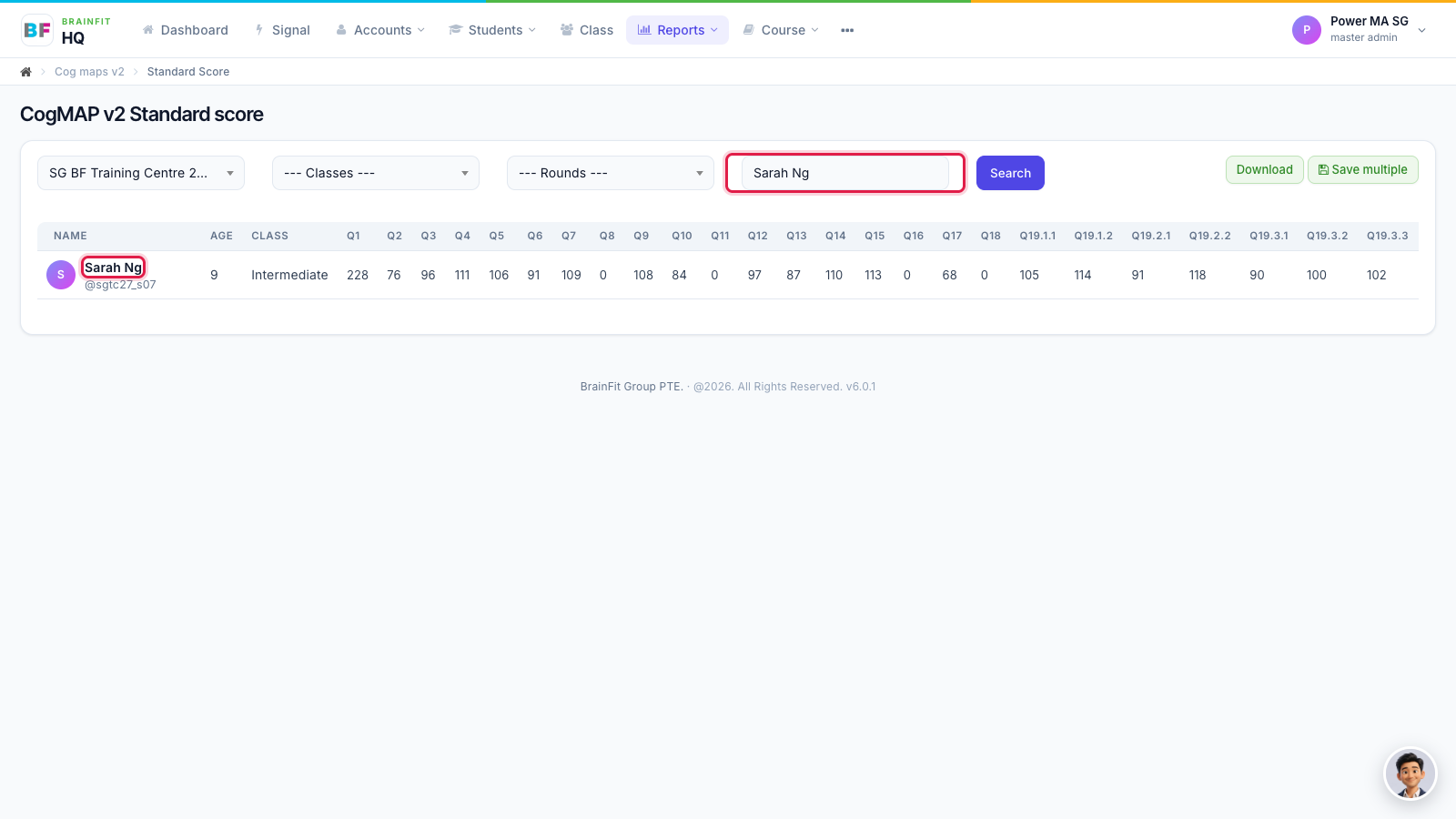Open the chat assistant avatar
The width and height of the screenshot is (1456, 819).
click(1410, 773)
